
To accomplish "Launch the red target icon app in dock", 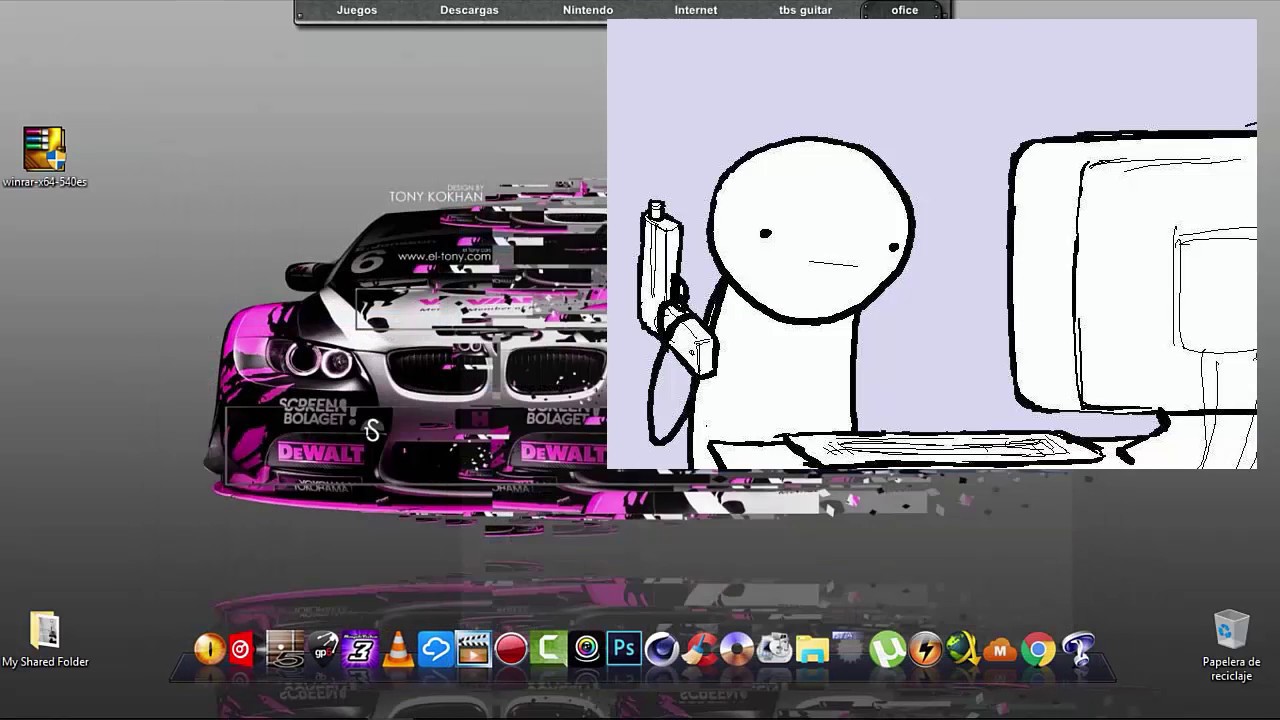I will [242, 650].
